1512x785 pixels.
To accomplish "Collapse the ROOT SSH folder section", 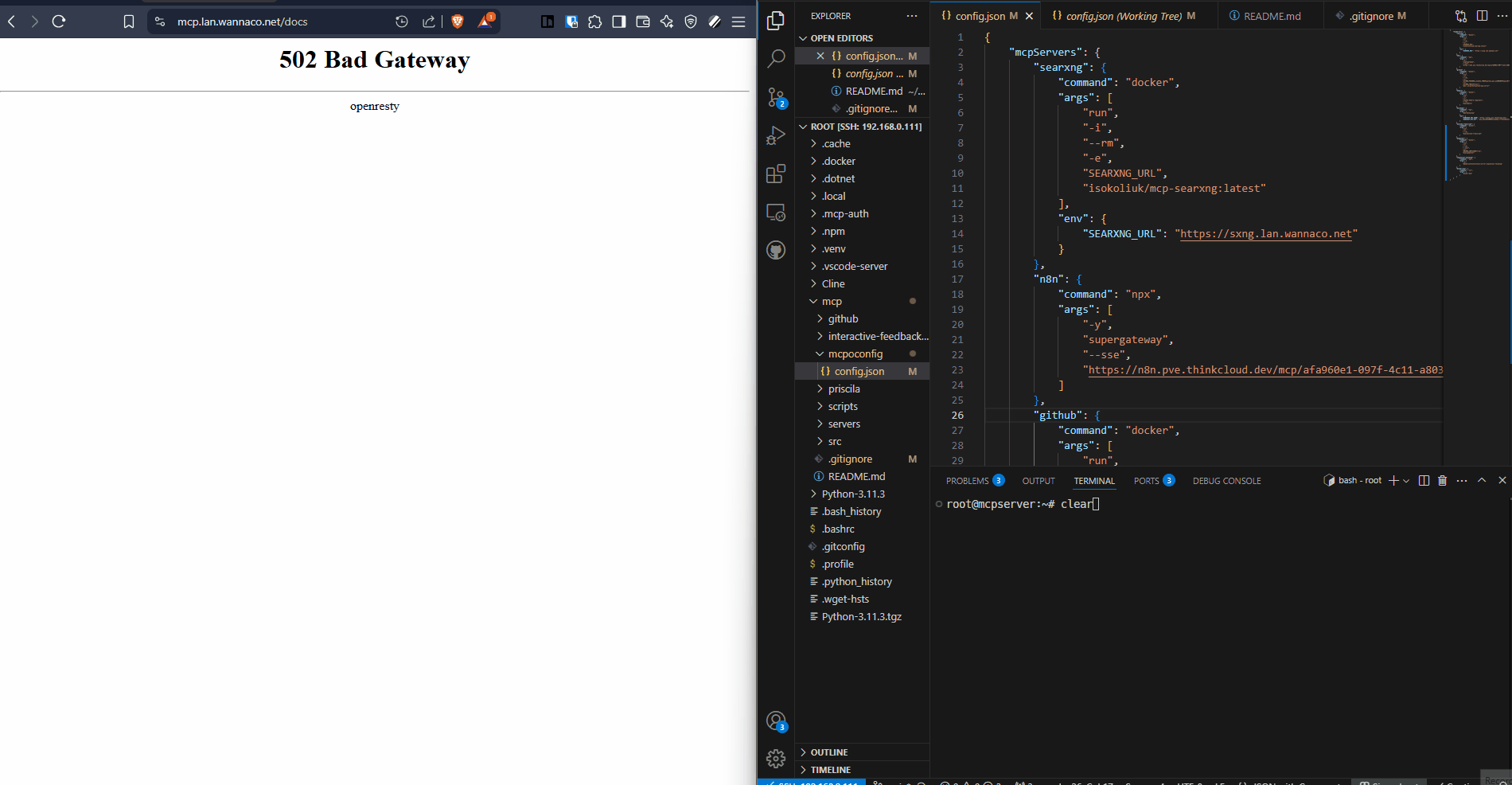I will 862,127.
